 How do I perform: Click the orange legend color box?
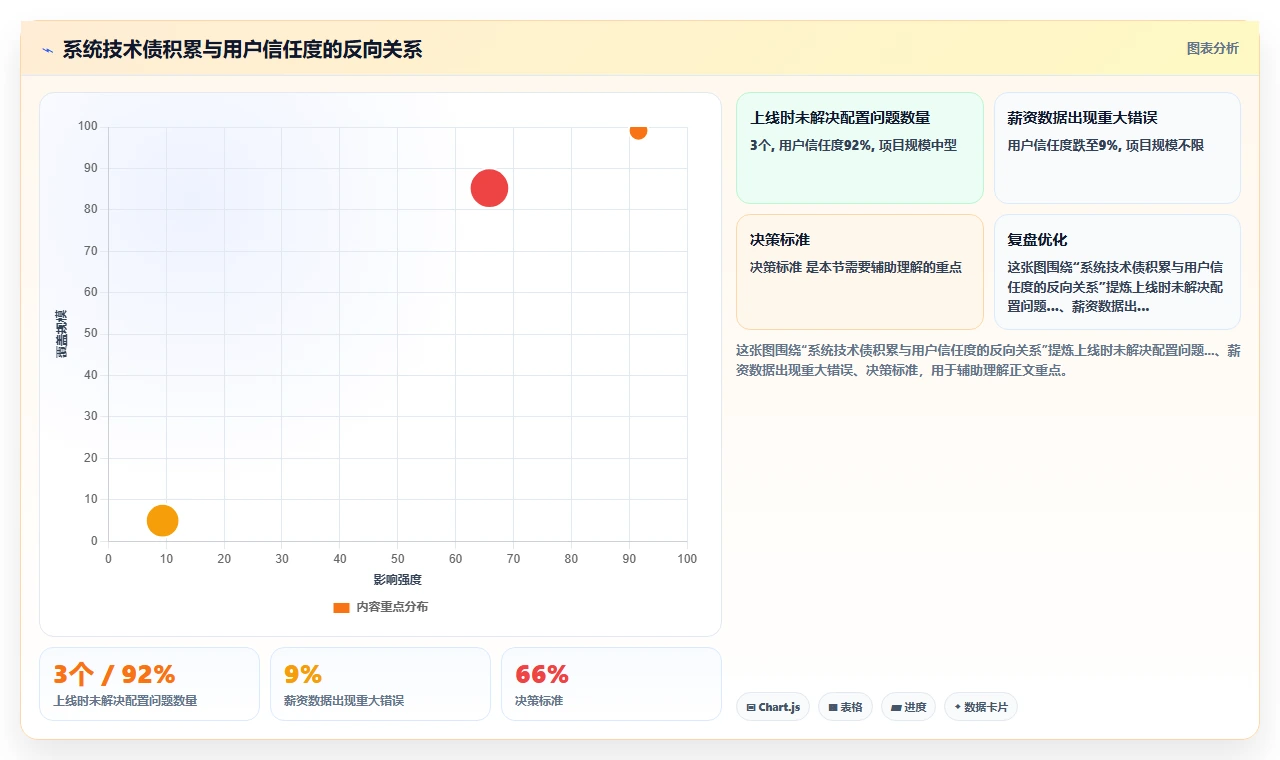click(341, 607)
